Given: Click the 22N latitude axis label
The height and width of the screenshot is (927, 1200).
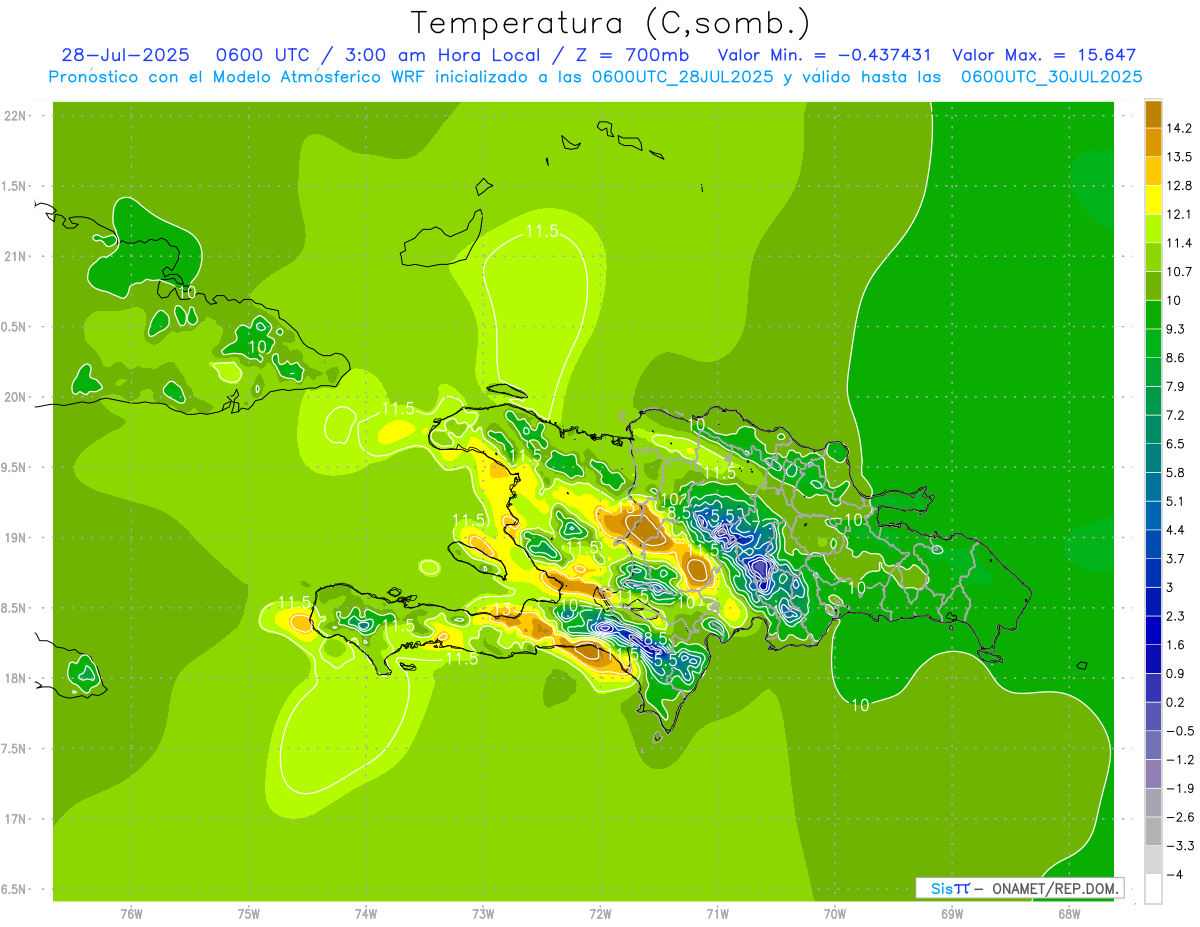Looking at the screenshot, I should tap(16, 116).
